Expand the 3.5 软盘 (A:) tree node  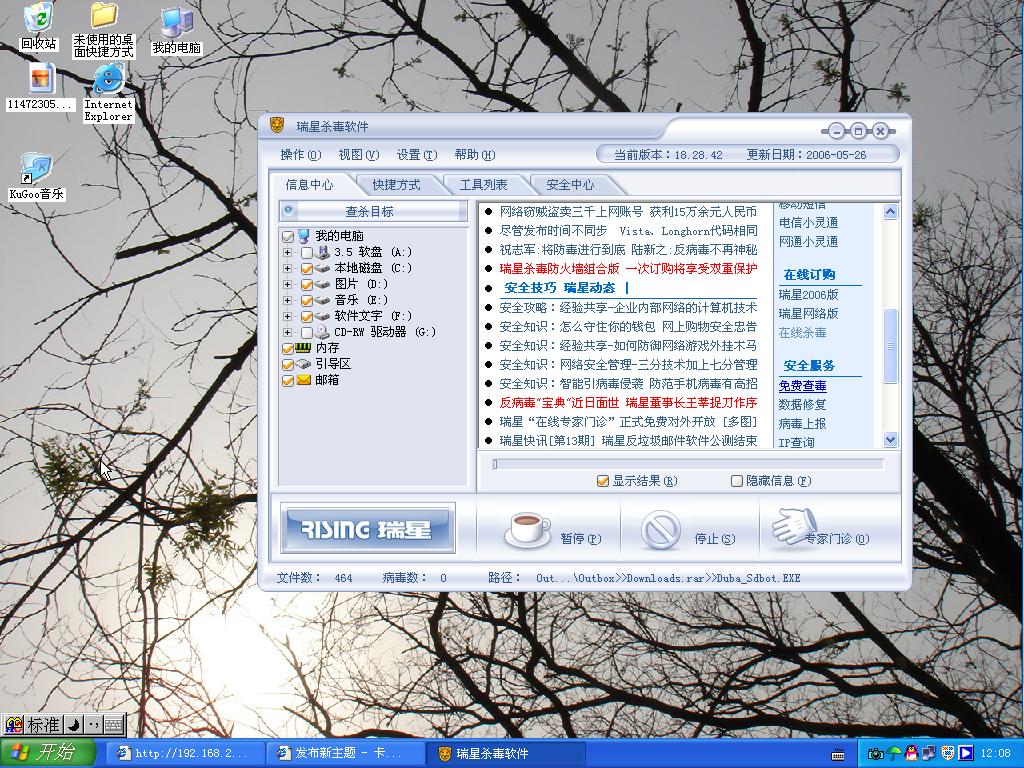287,252
